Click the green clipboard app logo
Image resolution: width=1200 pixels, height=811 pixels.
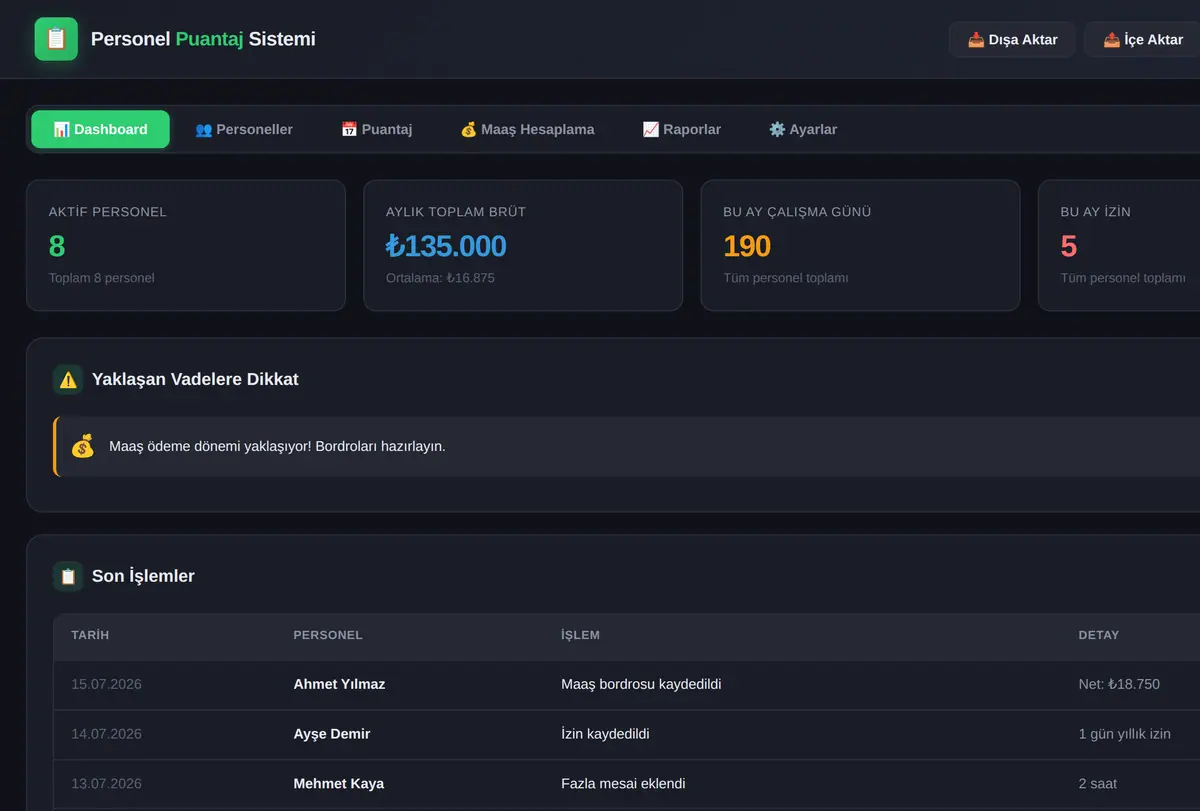point(56,39)
